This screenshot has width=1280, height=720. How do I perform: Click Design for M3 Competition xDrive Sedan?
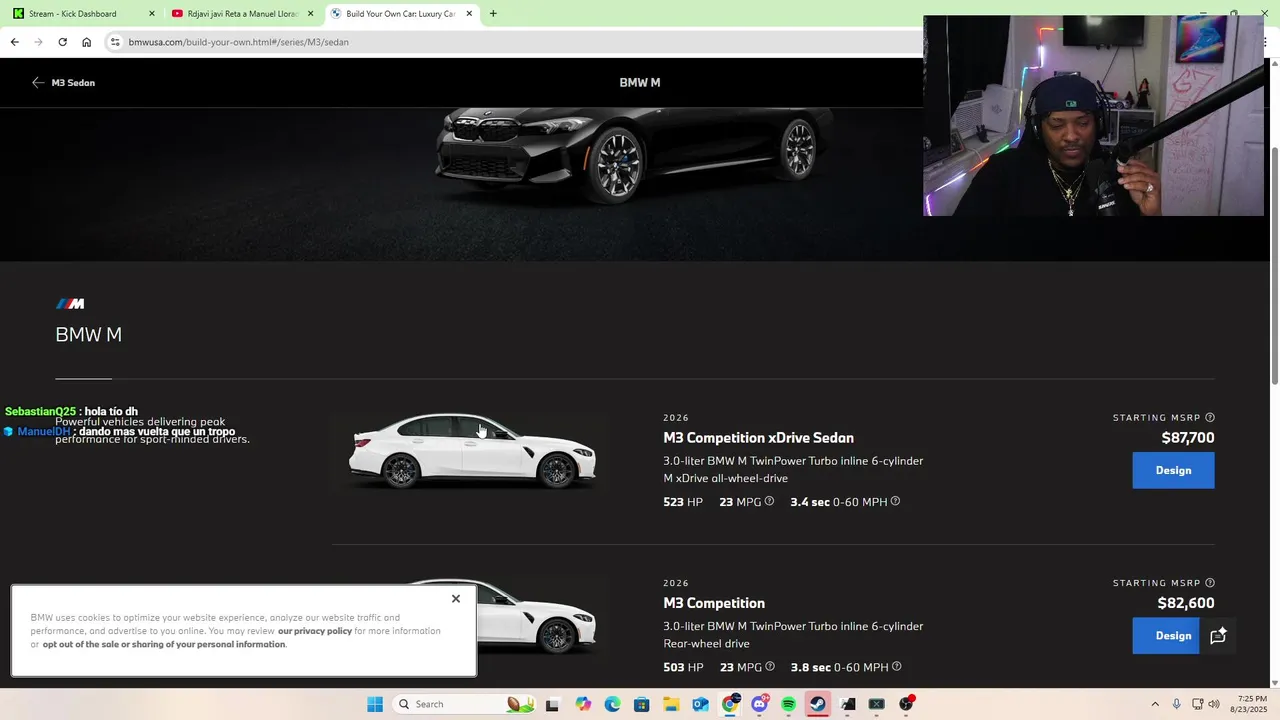[x=1173, y=470]
